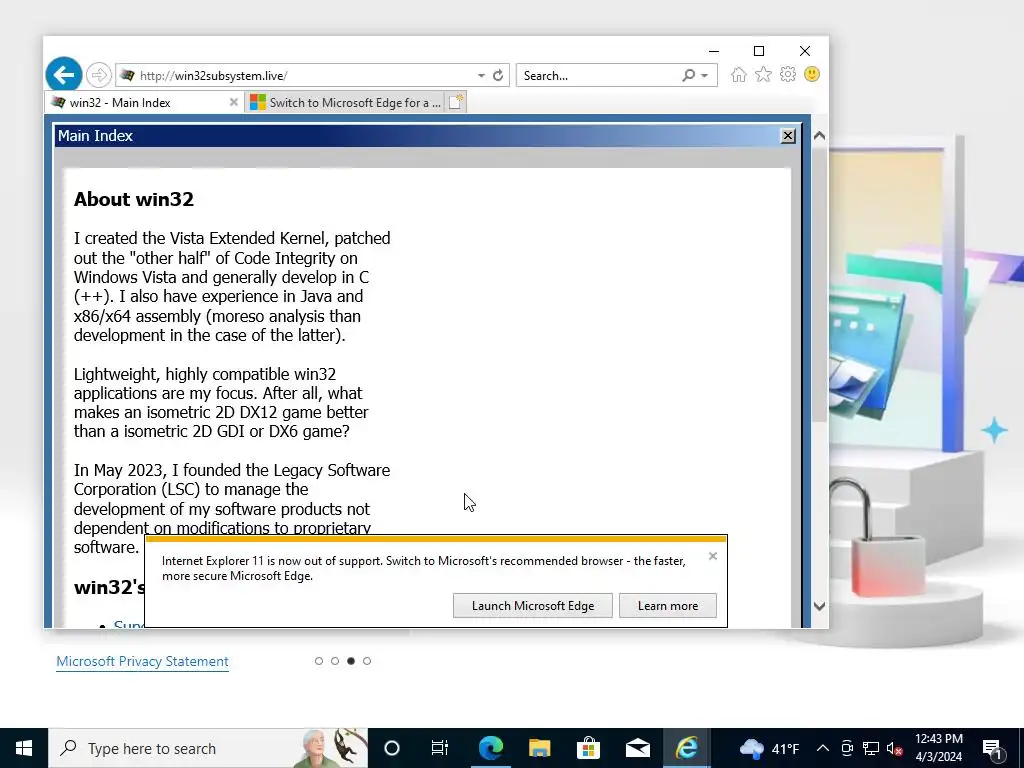Select the first carousel page dot
The image size is (1024, 768).
click(x=319, y=661)
